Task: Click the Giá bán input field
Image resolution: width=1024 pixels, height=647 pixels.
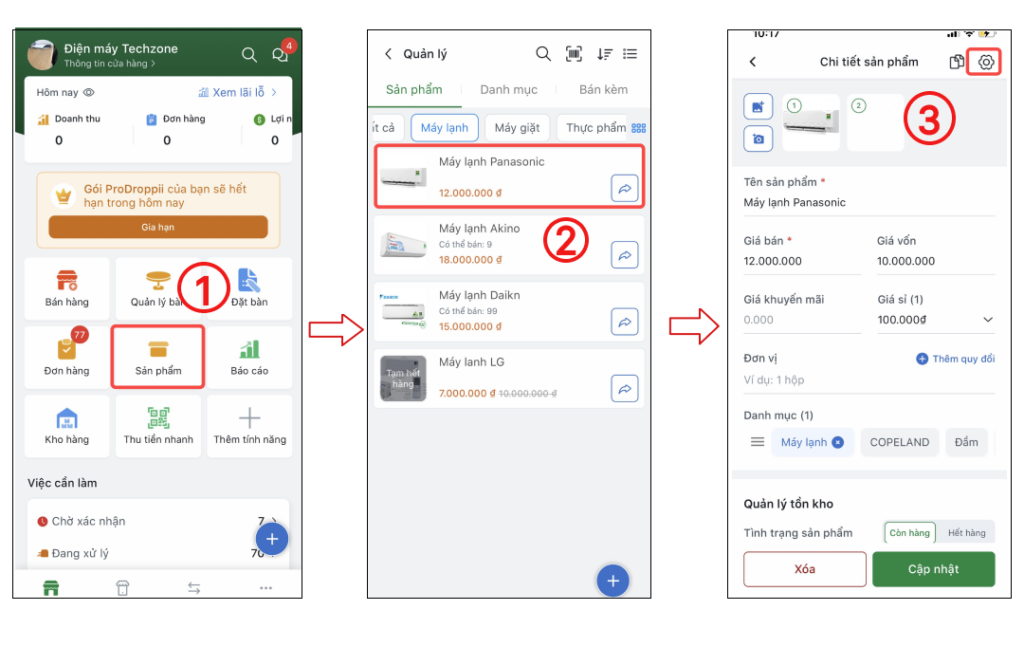Action: pos(801,261)
